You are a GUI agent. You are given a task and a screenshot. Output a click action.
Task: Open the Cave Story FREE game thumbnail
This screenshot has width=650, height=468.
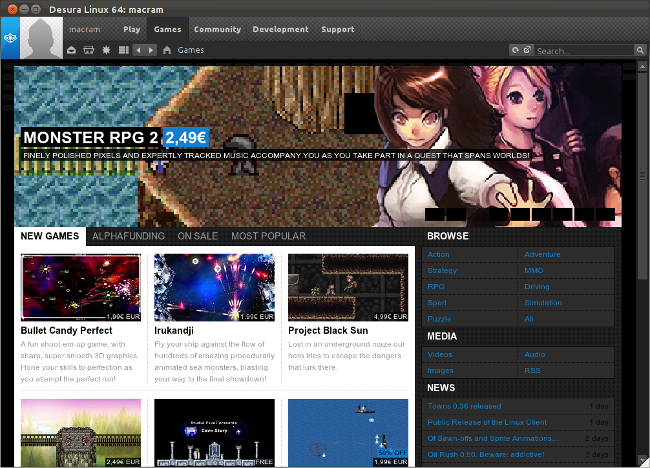pos(214,433)
